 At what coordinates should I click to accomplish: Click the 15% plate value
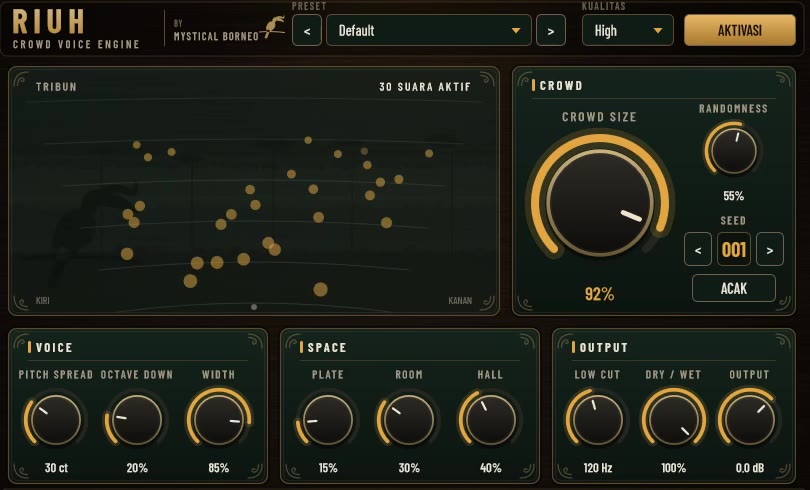click(x=328, y=468)
